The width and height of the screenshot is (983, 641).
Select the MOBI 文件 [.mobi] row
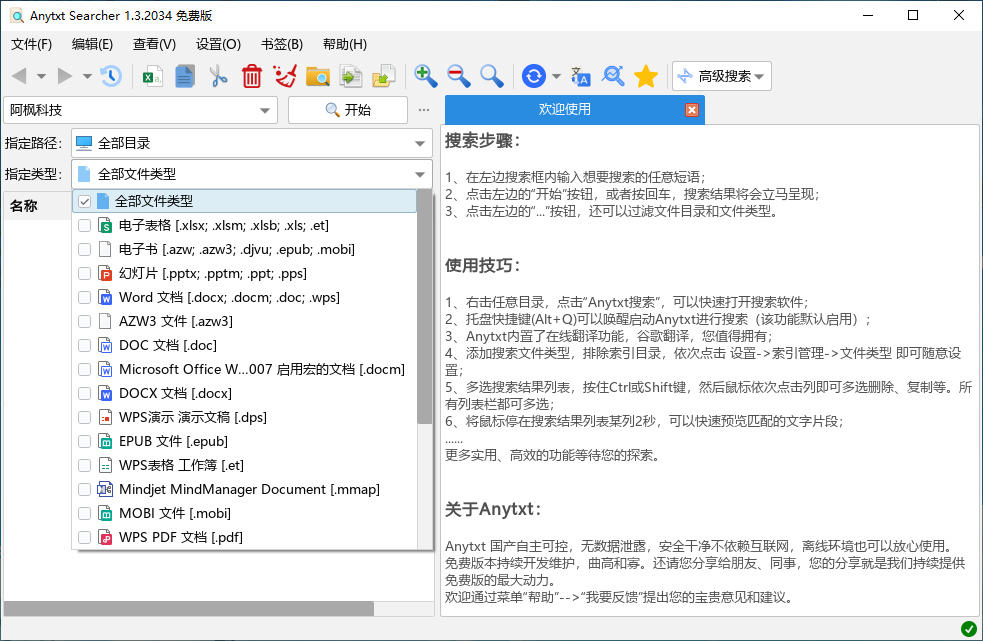(x=244, y=514)
